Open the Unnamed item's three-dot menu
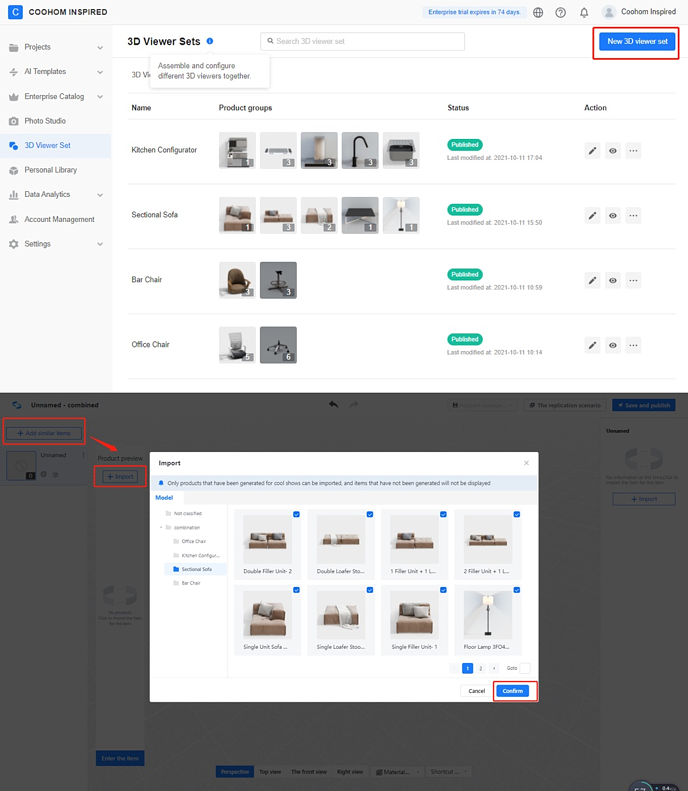The height and width of the screenshot is (791, 688). pyautogui.click(x=83, y=455)
